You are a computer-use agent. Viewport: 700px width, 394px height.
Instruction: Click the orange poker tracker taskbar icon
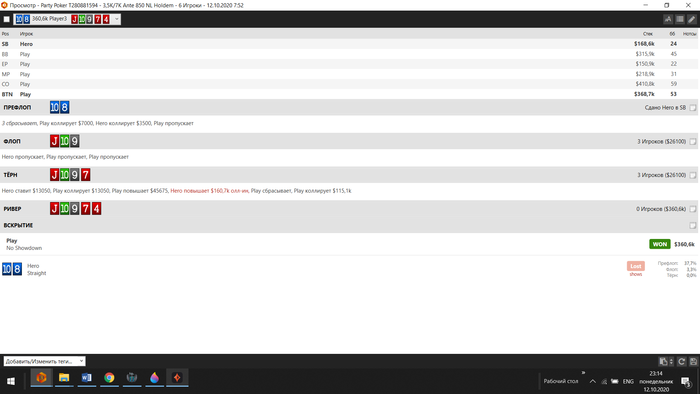42,378
